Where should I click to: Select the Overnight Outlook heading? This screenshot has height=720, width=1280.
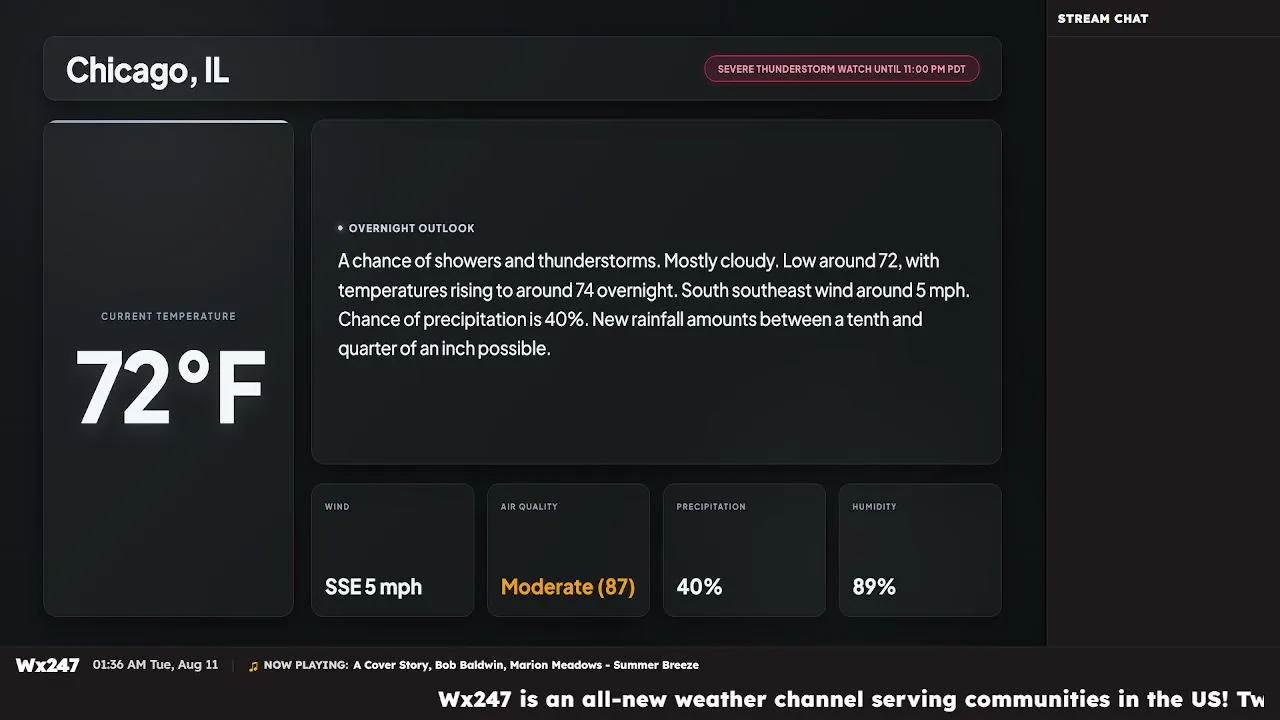411,228
